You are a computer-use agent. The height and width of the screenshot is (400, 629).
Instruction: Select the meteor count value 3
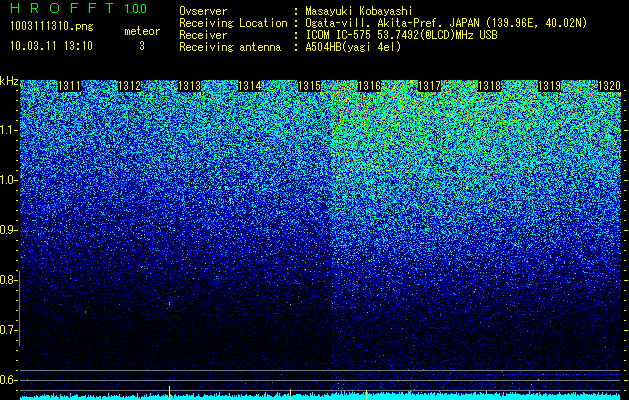point(142,46)
